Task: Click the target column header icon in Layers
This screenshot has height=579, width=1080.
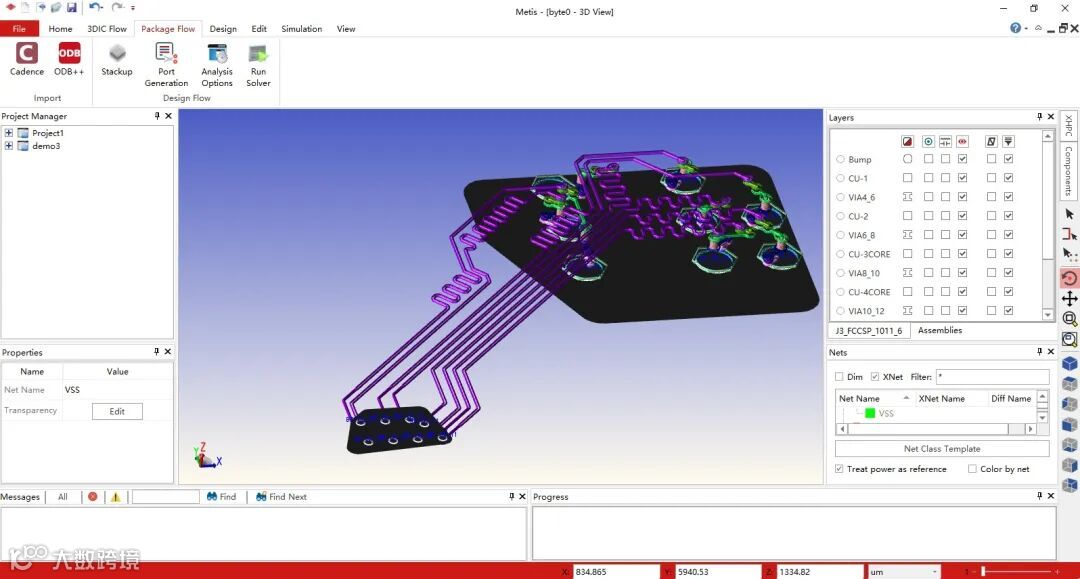Action: pos(928,141)
